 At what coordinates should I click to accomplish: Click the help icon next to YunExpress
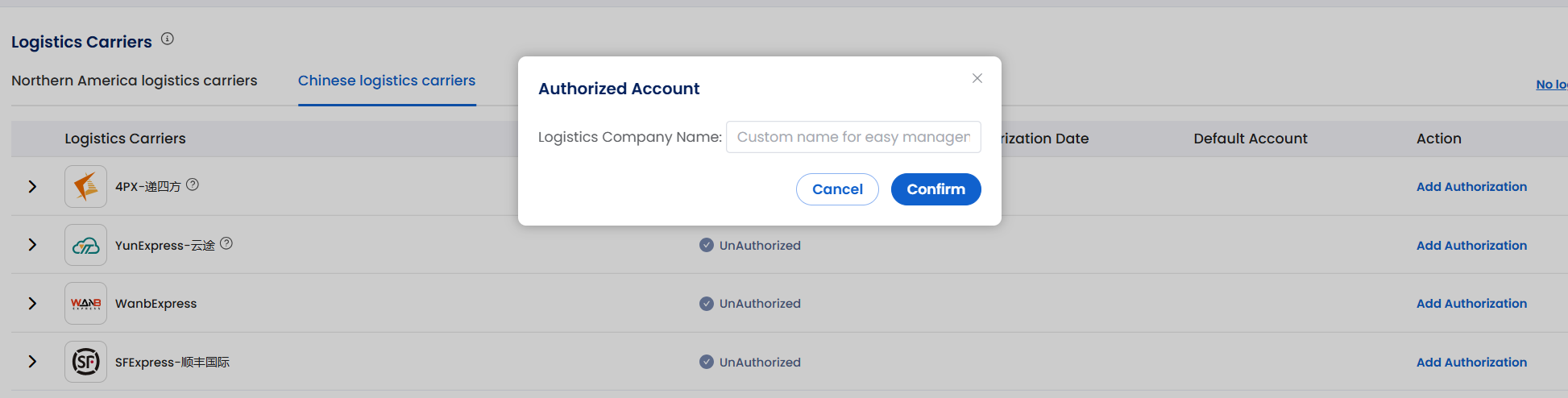pos(226,243)
